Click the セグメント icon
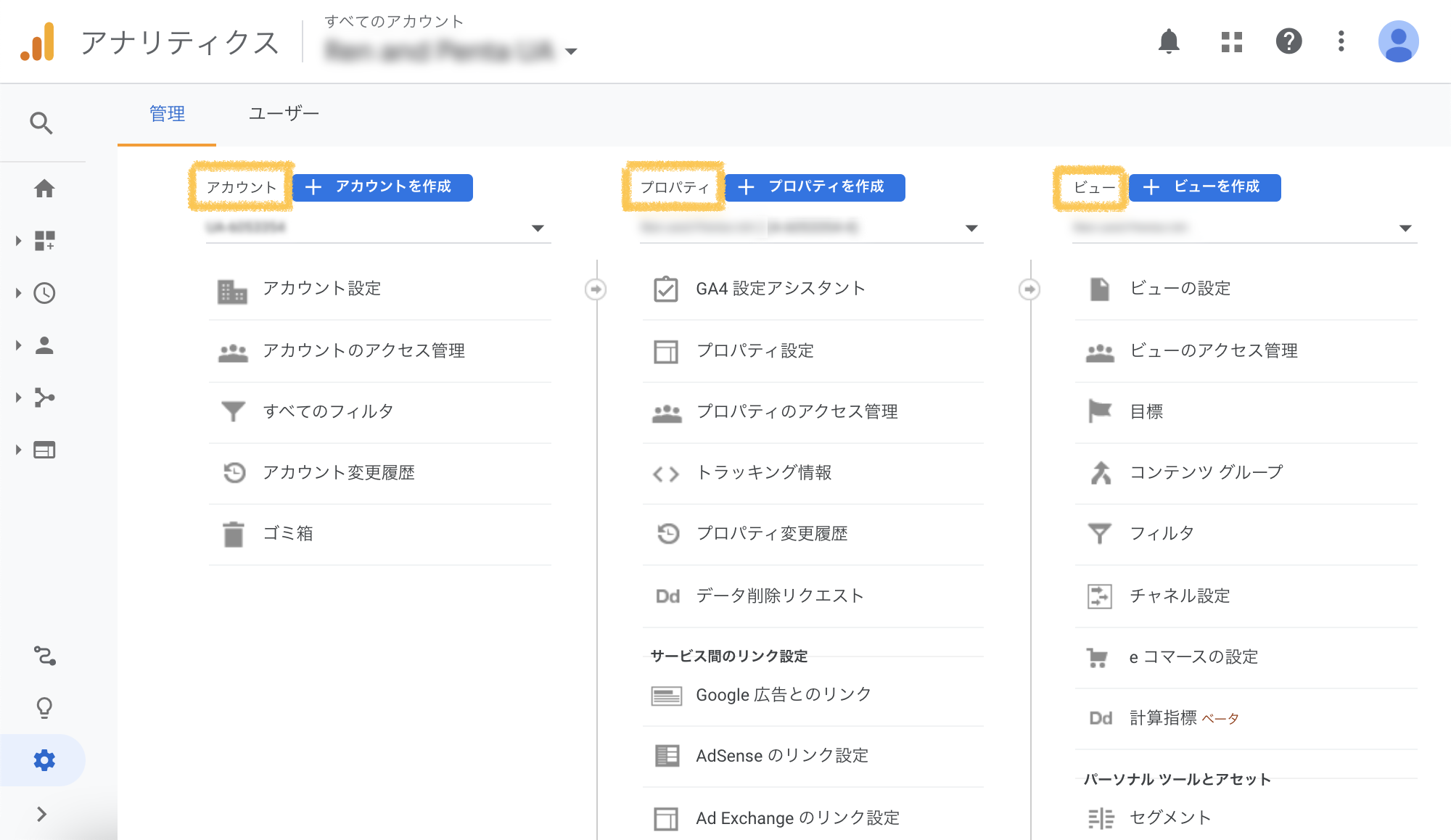1451x840 pixels. pyautogui.click(x=1101, y=818)
